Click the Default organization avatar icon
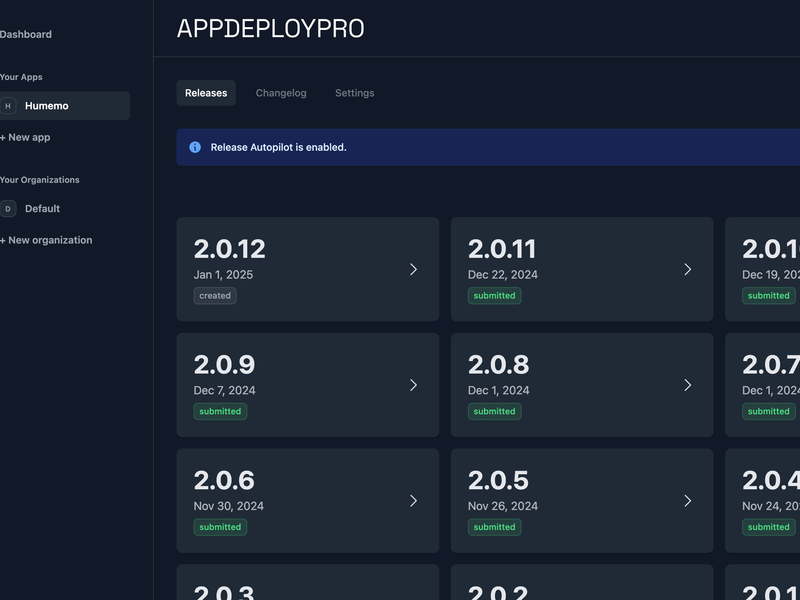Screen dimensions: 800x600 [9, 209]
